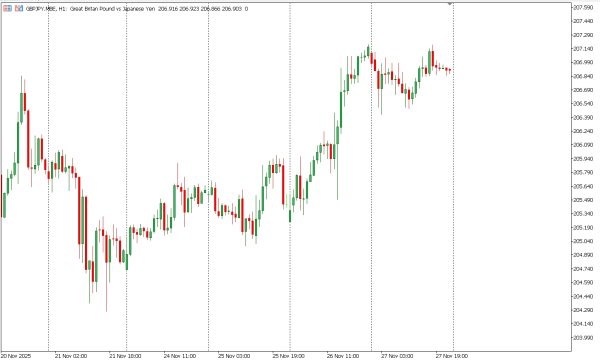This screenshot has width=600, height=360.
Task: Click the chart shift triangle marker at top
Action: tap(450, 3)
